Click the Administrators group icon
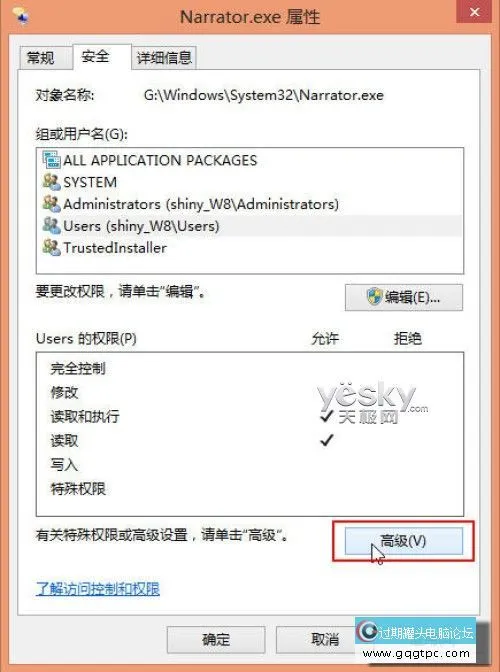The width and height of the screenshot is (500, 672). [51, 204]
